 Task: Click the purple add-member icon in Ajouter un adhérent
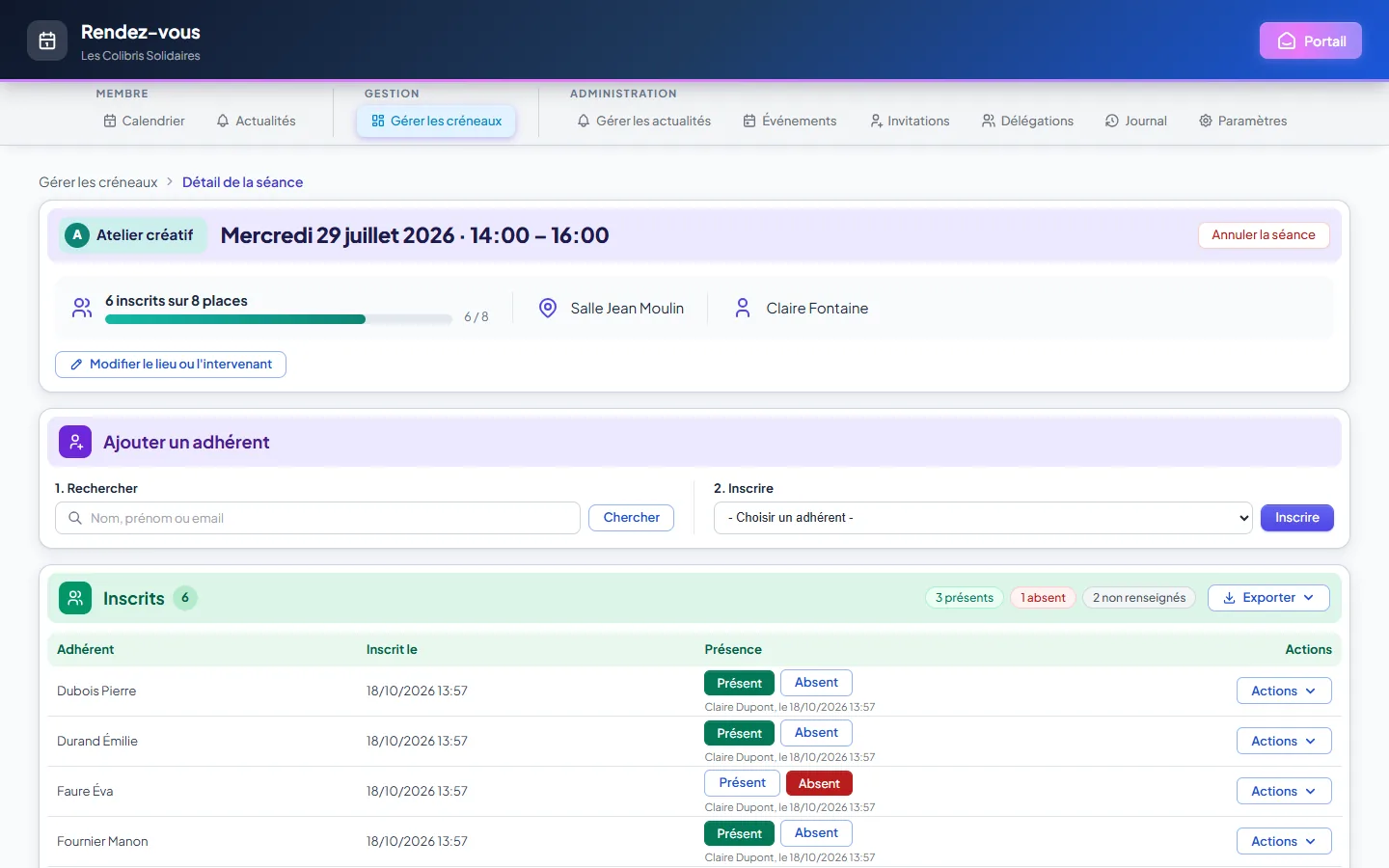coord(75,442)
